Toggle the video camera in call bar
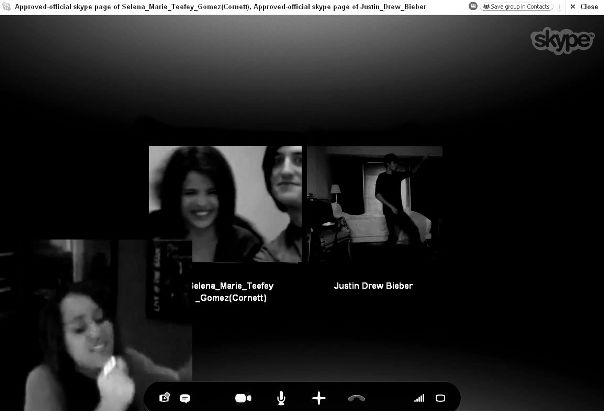604x411 pixels. tap(243, 398)
